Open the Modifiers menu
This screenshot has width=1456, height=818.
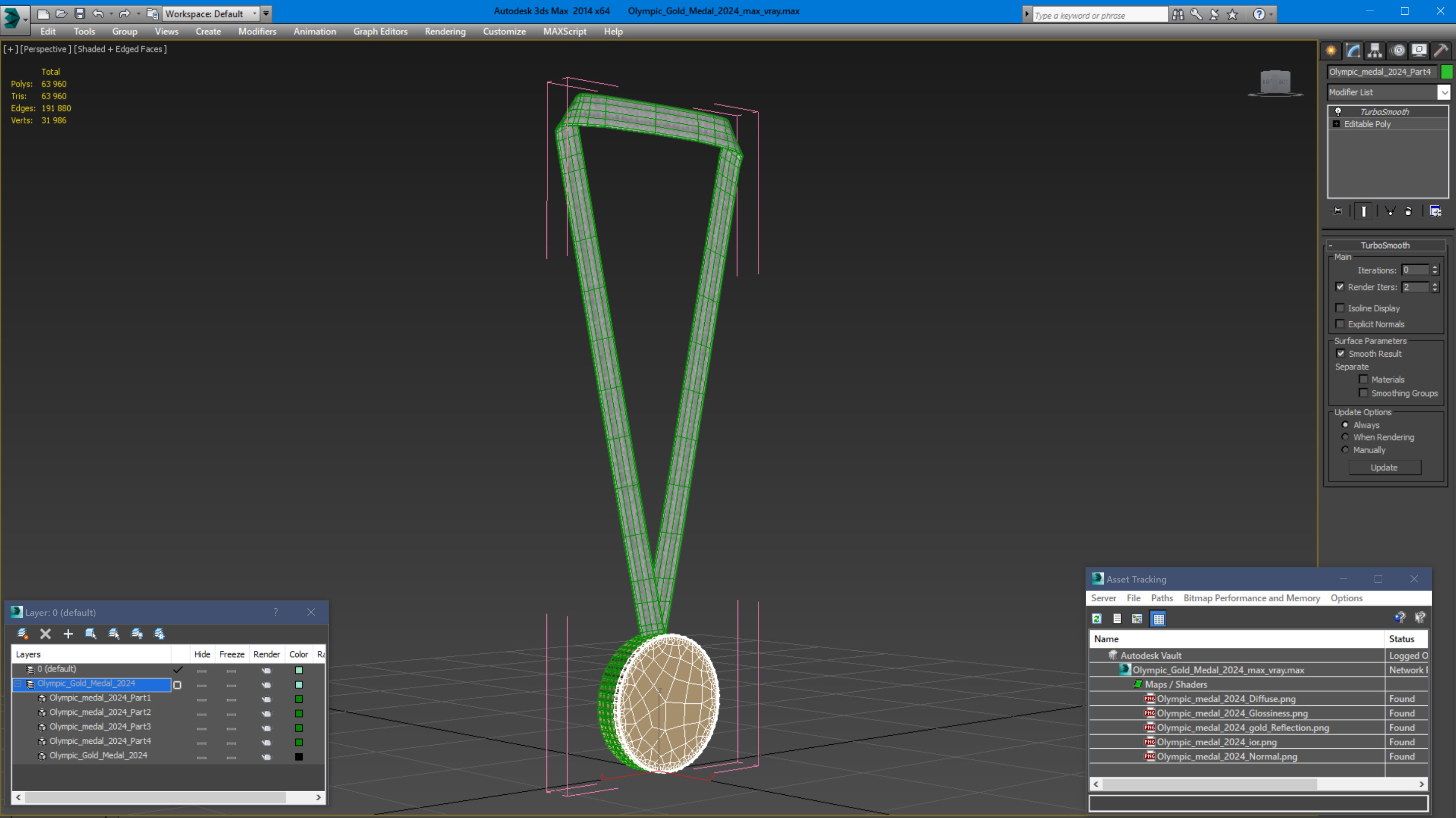point(257,32)
